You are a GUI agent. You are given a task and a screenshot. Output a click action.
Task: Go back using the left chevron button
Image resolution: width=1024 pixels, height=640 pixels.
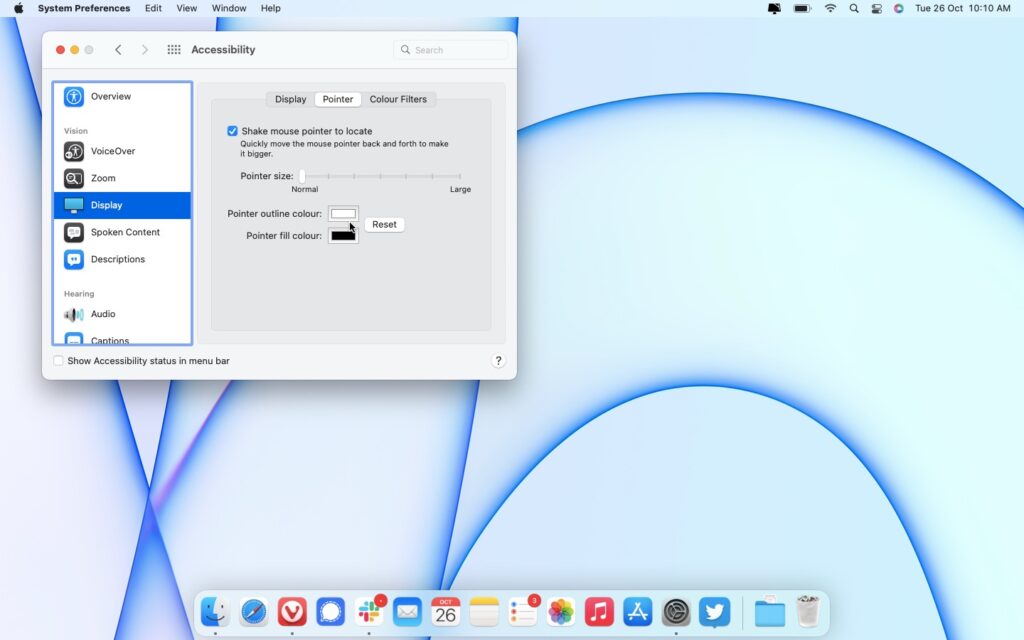point(118,50)
